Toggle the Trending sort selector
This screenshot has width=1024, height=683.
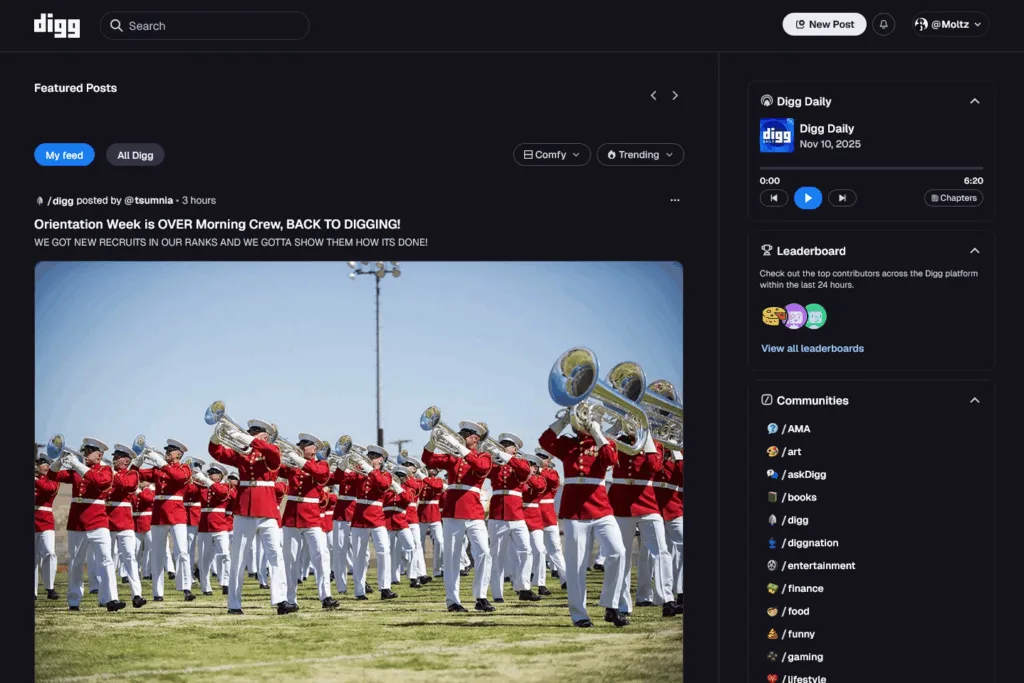click(640, 155)
